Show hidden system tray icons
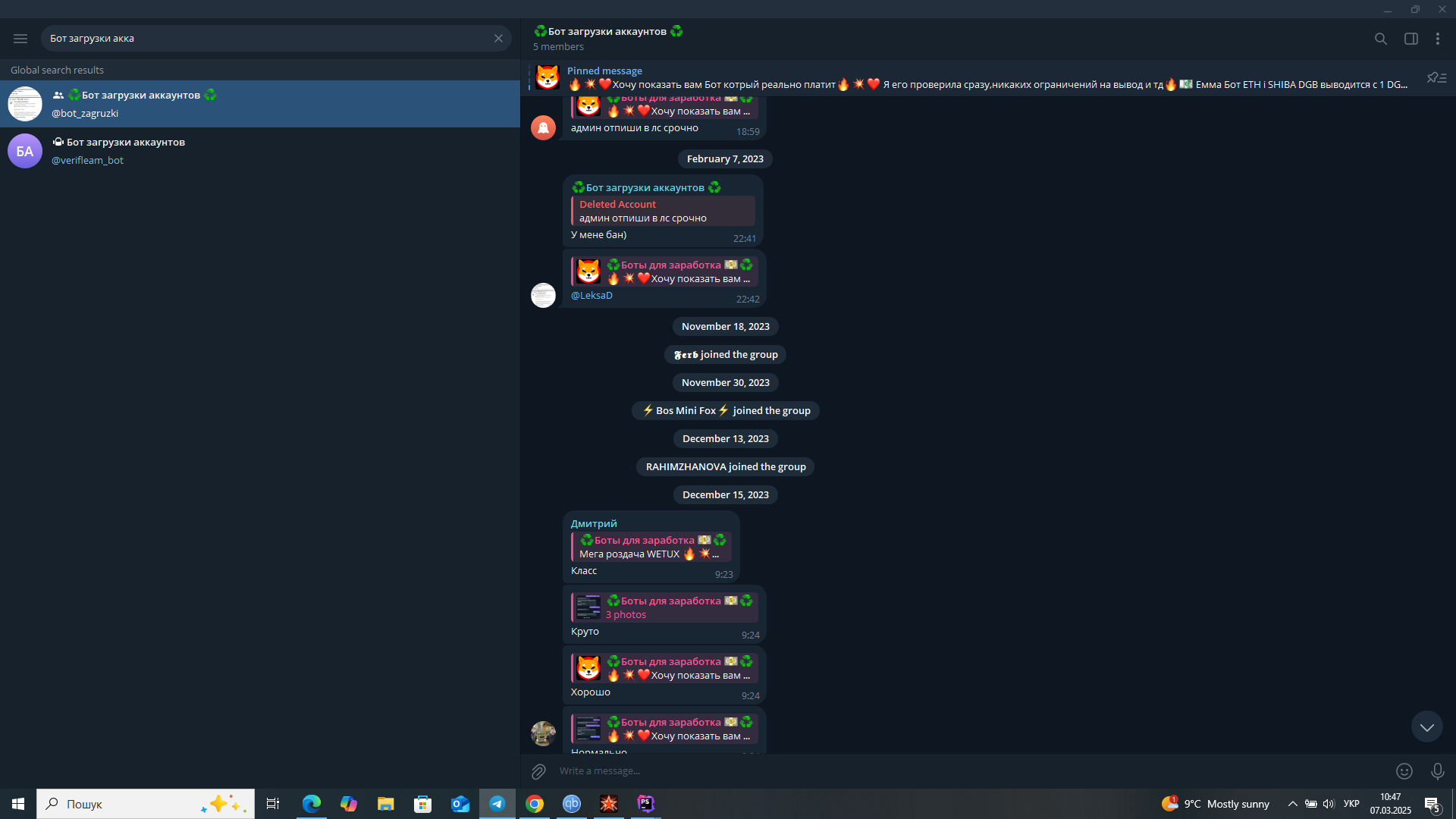Screen dimensions: 1456x819 click(1292, 804)
